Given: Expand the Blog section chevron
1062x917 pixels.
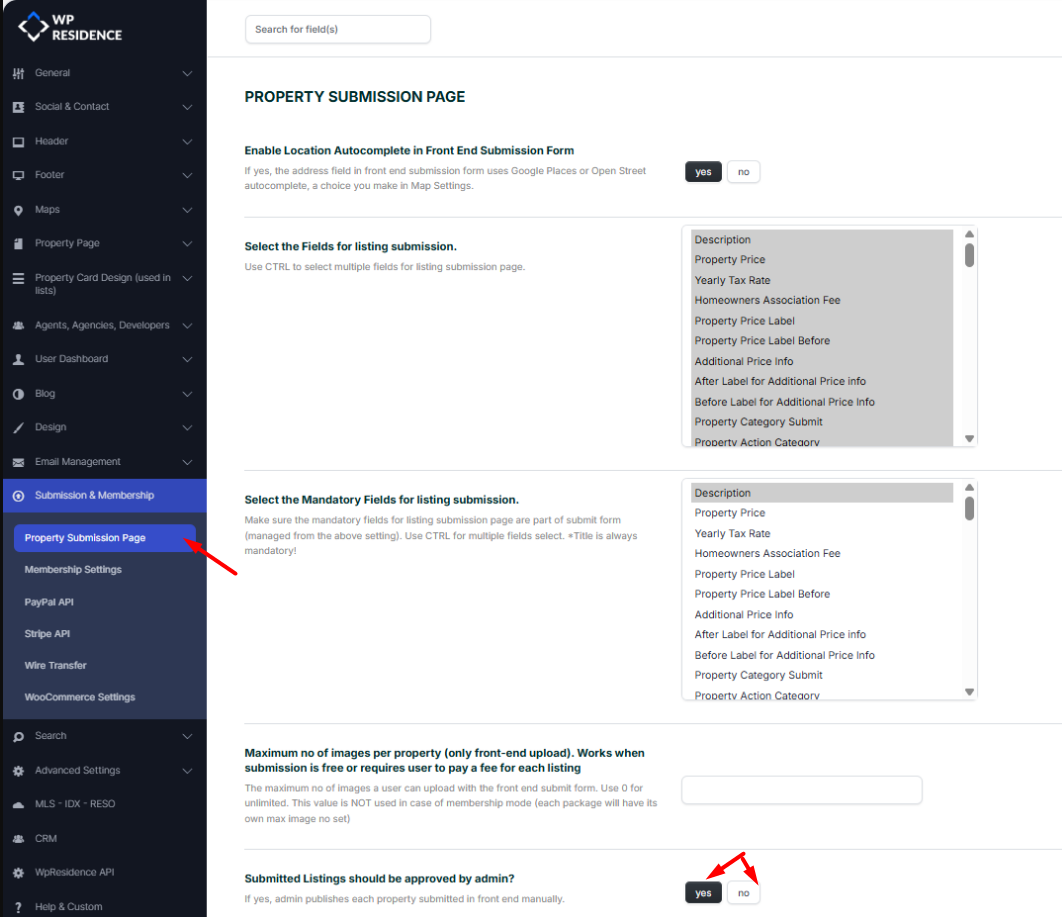Looking at the screenshot, I should tap(187, 394).
